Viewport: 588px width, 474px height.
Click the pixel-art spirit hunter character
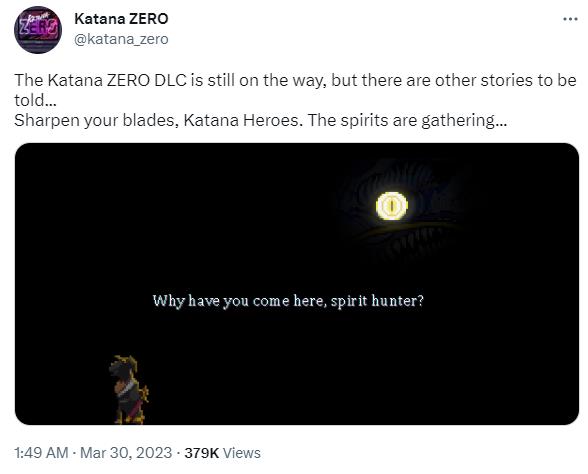click(129, 390)
